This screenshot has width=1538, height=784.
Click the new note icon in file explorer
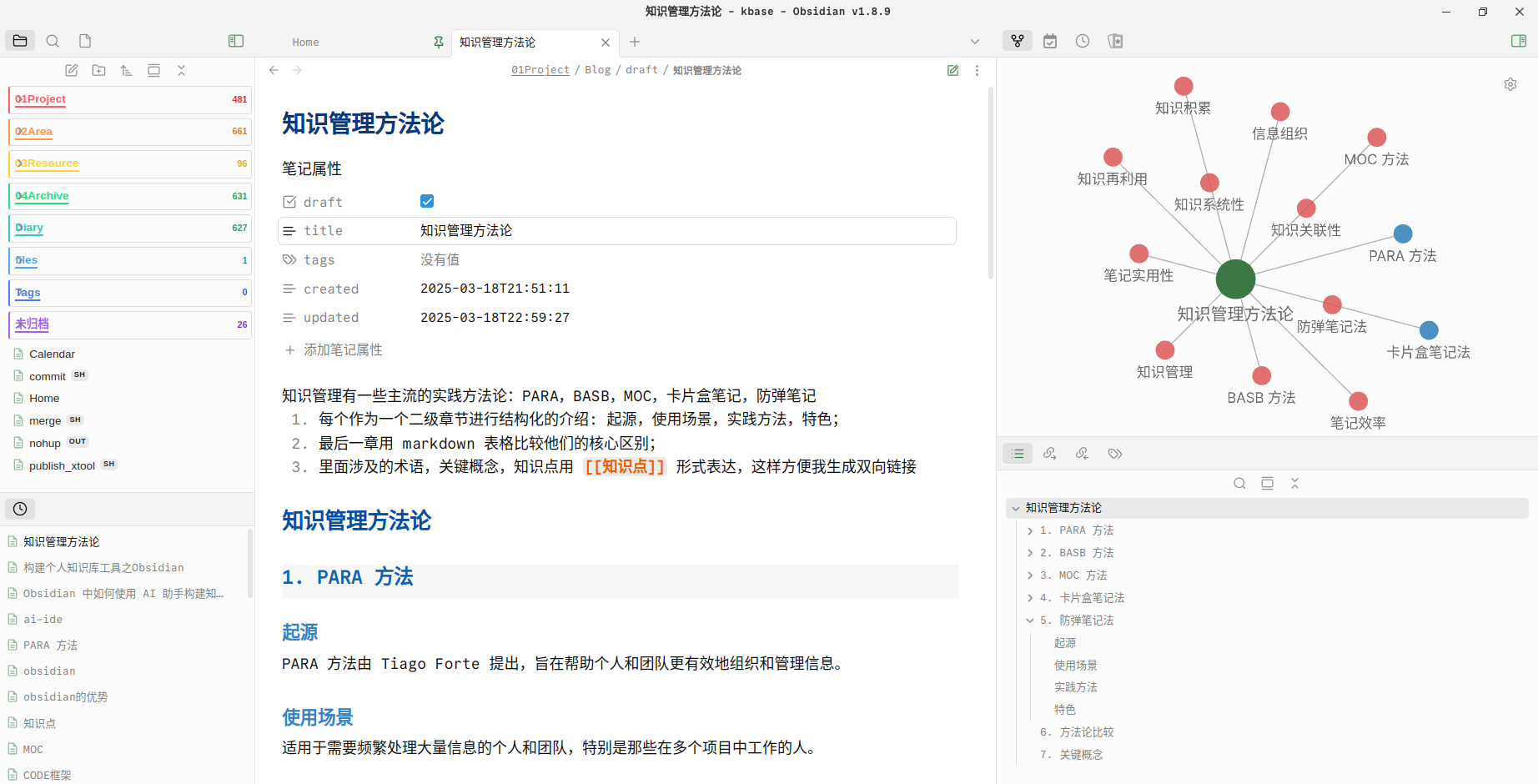tap(72, 71)
